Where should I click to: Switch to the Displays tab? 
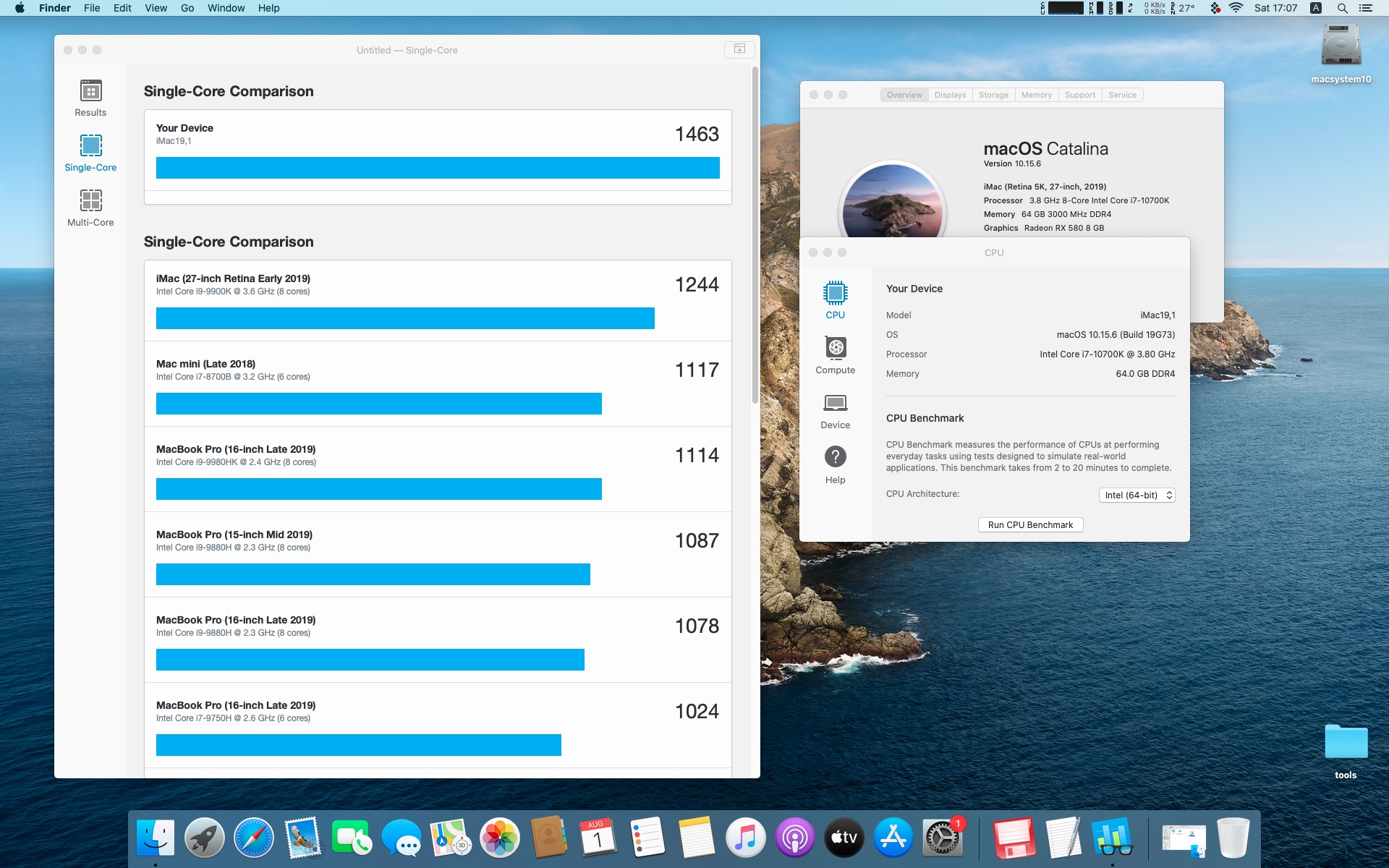[950, 95]
